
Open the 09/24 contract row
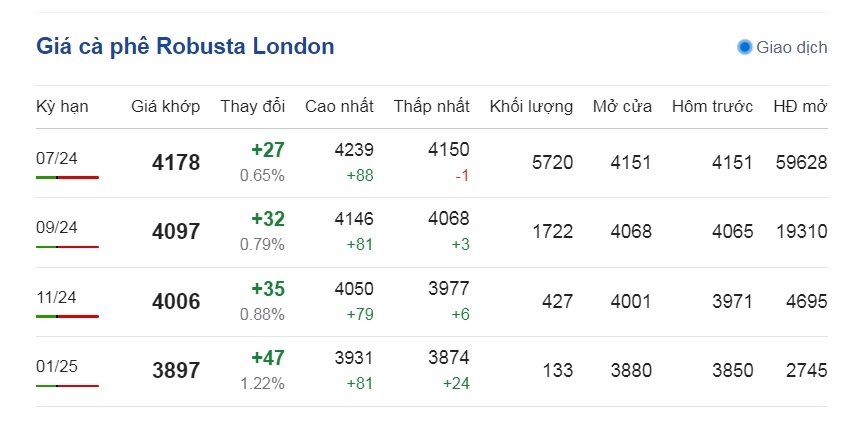click(432, 232)
